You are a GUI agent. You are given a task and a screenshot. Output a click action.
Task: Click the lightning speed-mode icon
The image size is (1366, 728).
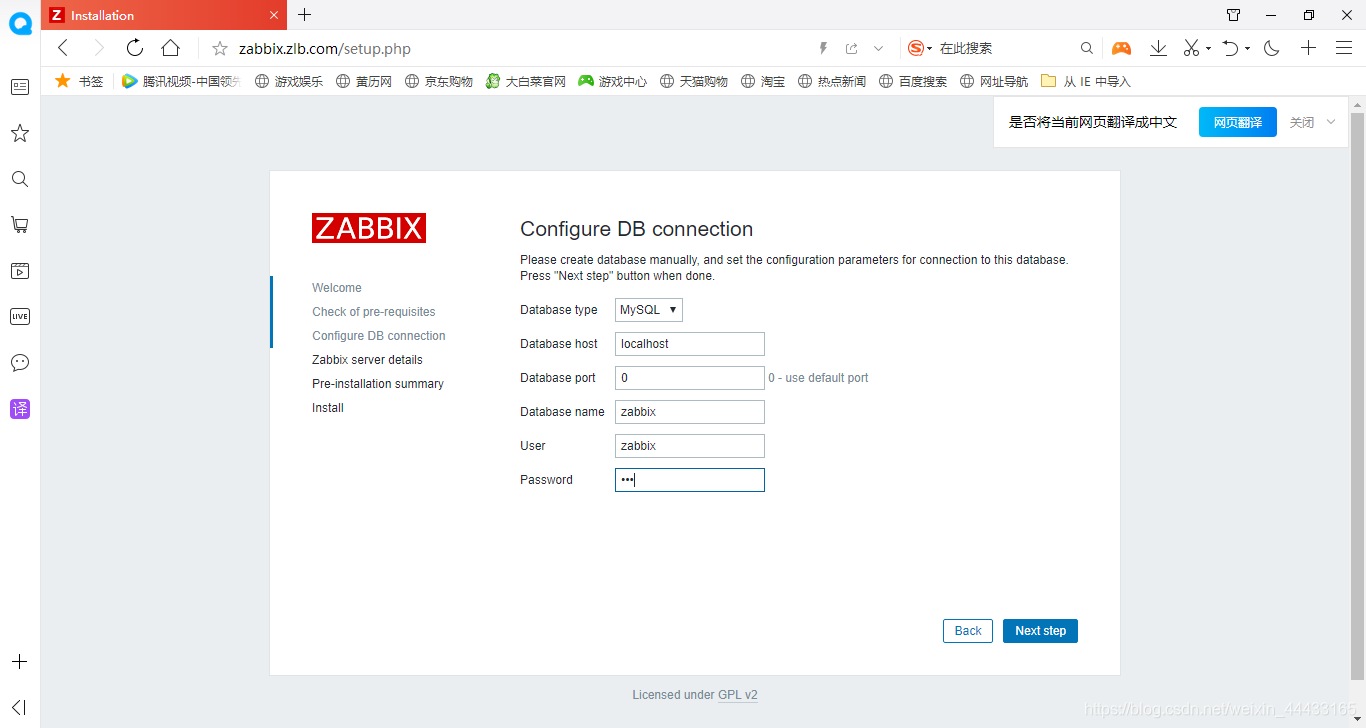click(x=824, y=48)
